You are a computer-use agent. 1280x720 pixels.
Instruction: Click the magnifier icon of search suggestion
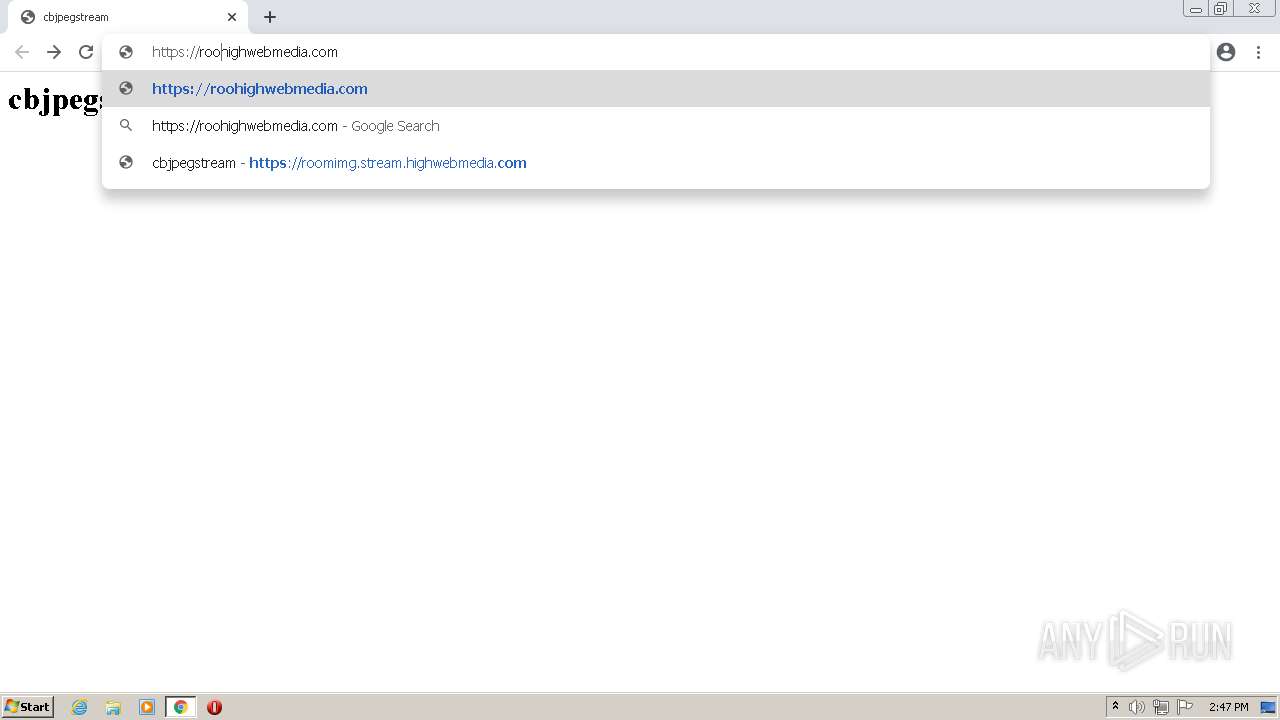[x=126, y=126]
